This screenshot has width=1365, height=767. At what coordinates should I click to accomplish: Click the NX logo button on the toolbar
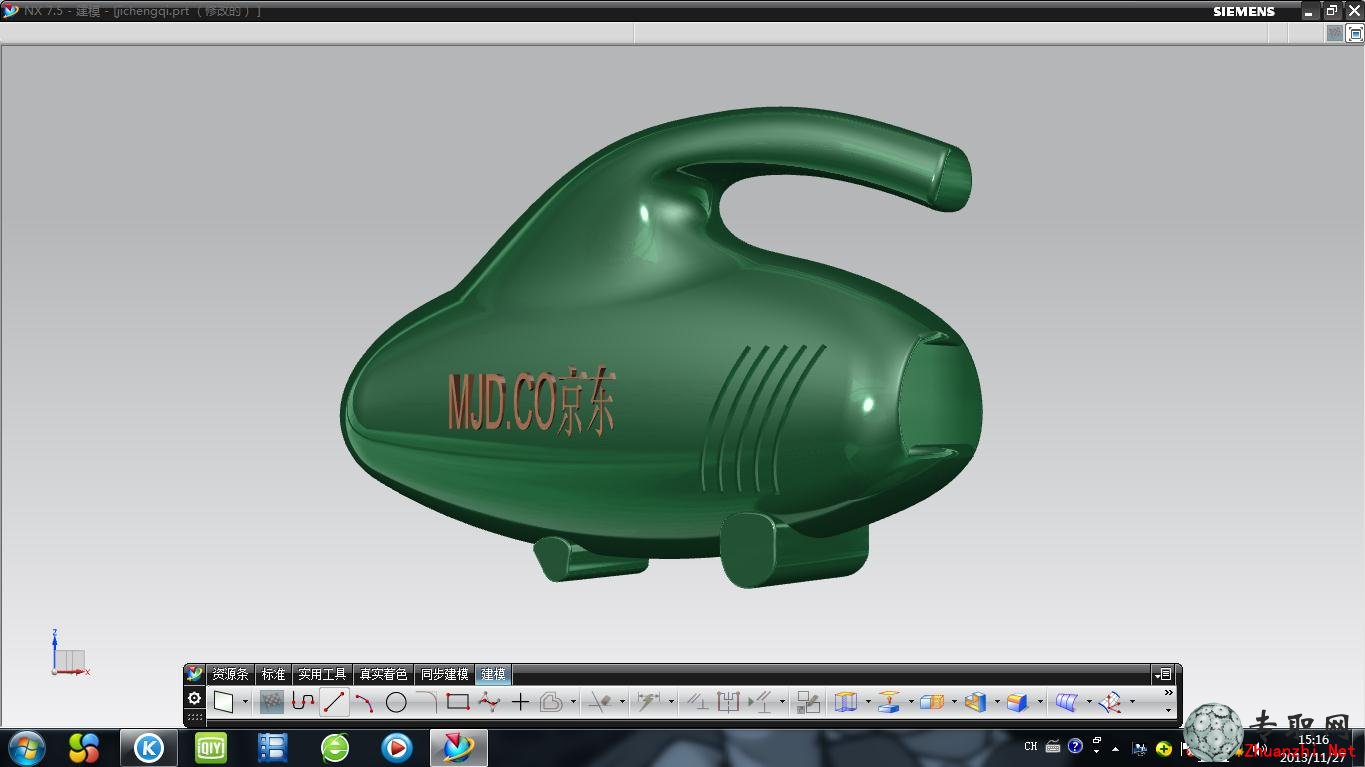pos(194,674)
